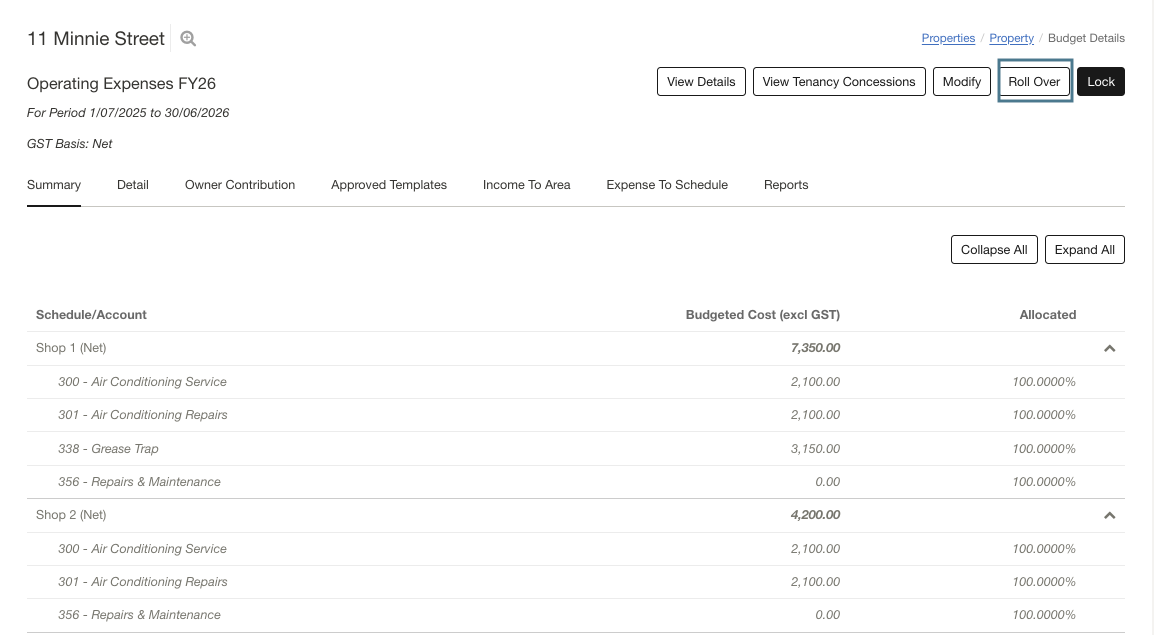Collapse the Shop 2 (Net) schedule
1154x635 pixels.
click(1109, 515)
